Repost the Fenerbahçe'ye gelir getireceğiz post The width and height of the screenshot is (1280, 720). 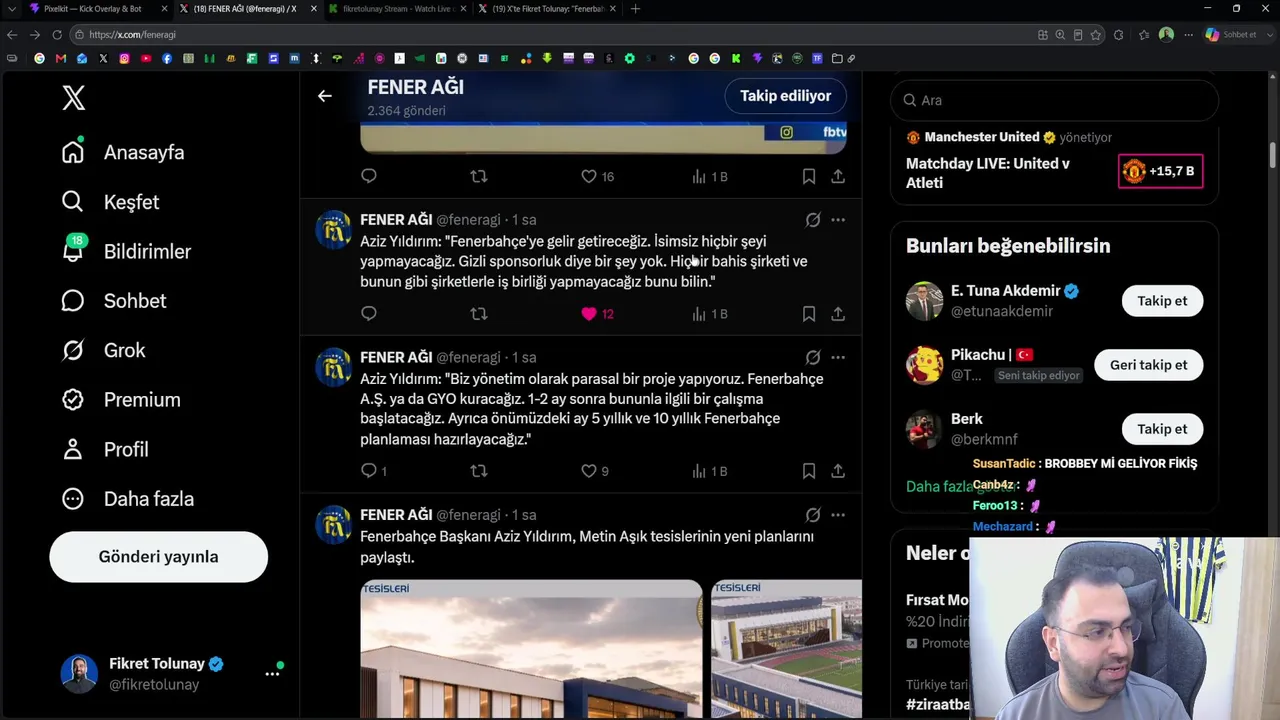[479, 314]
